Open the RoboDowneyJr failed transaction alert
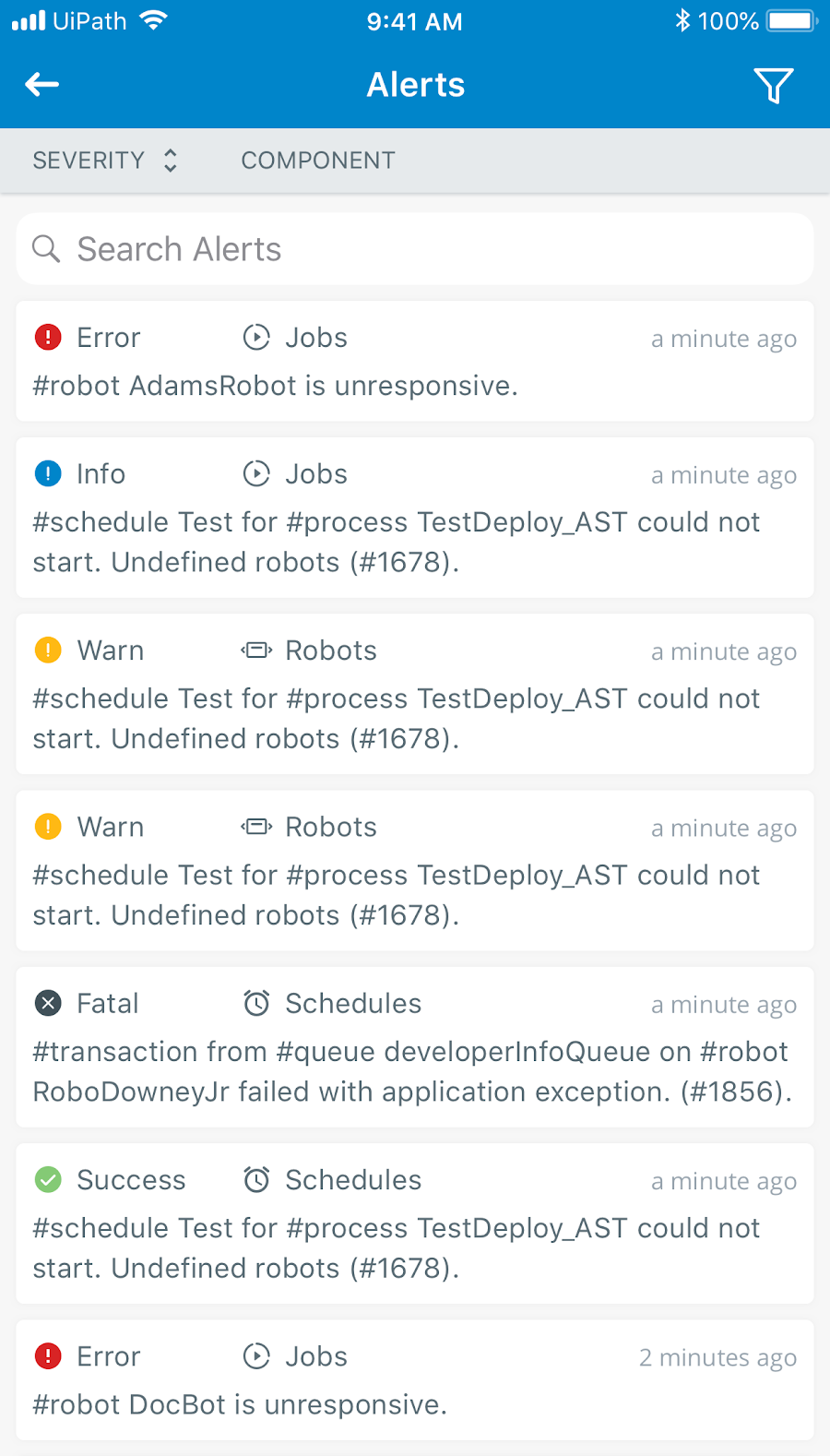The height and width of the screenshot is (1456, 830). (415, 1047)
